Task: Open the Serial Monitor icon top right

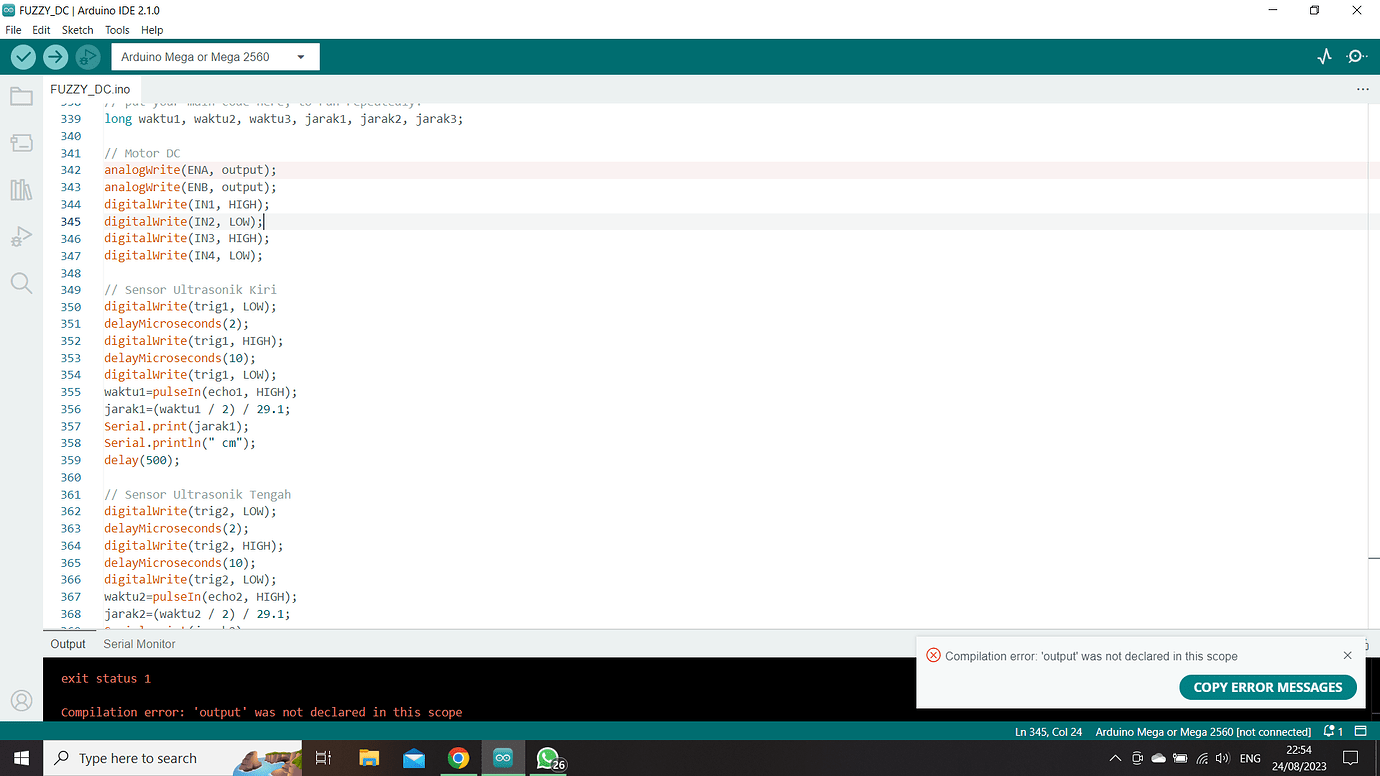Action: pyautogui.click(x=1356, y=57)
